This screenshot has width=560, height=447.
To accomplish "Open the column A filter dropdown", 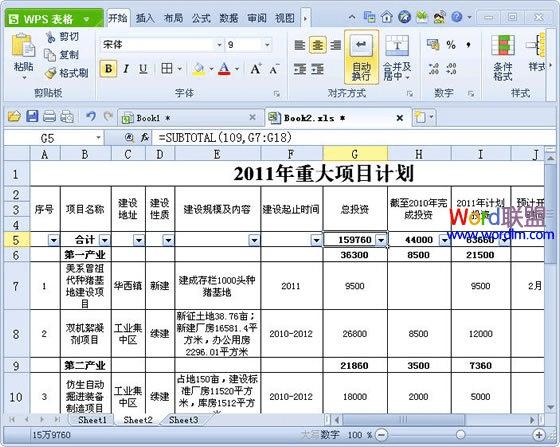I will pyautogui.click(x=54, y=240).
